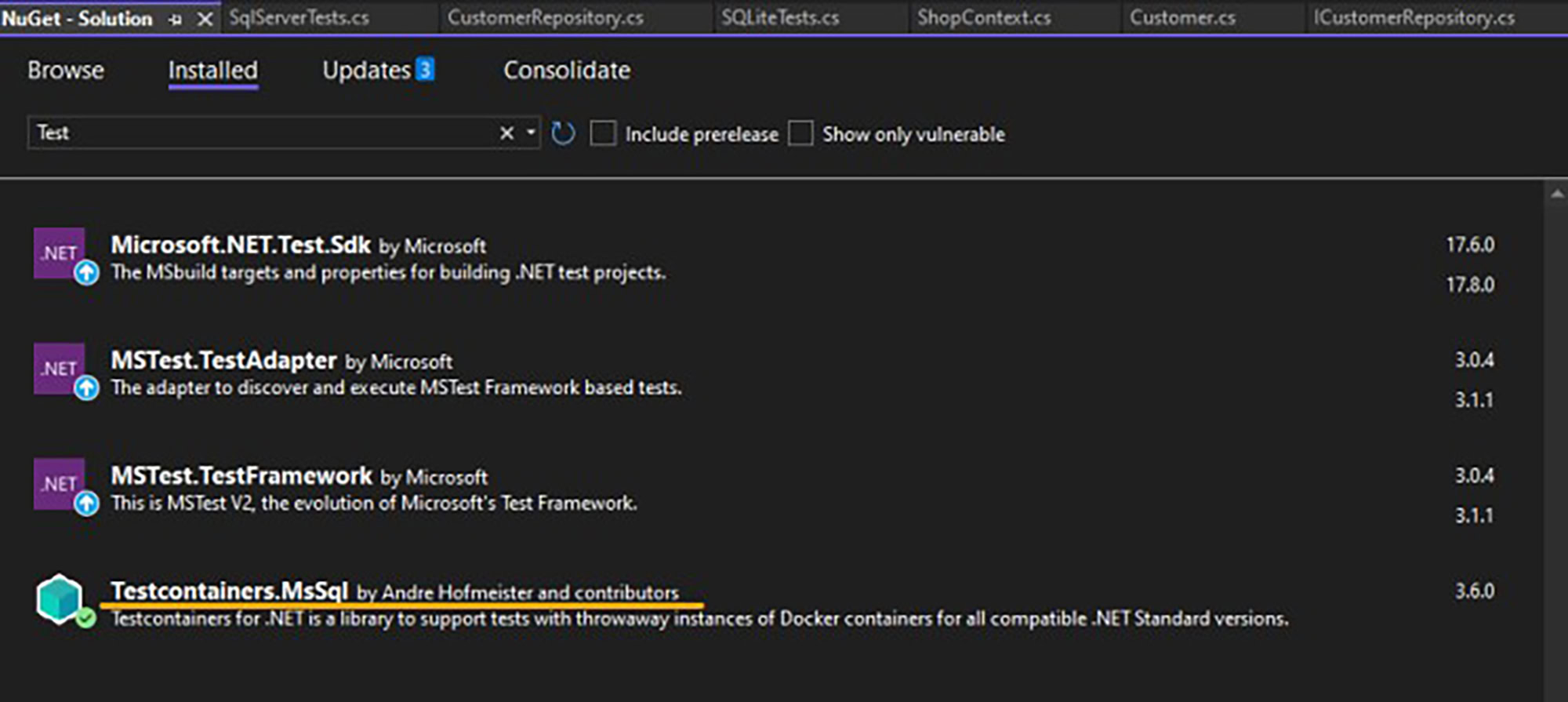Click installed version 3.0.4 for MSTest.TestAdapter
The width and height of the screenshot is (1568, 702).
(x=1475, y=360)
